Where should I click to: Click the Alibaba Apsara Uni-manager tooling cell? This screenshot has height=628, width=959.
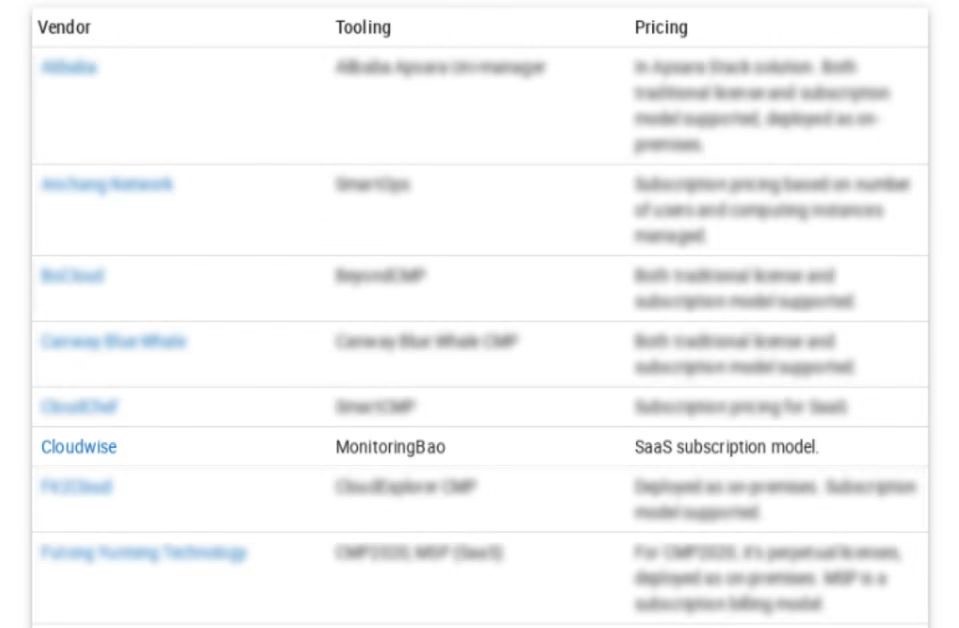tap(440, 67)
